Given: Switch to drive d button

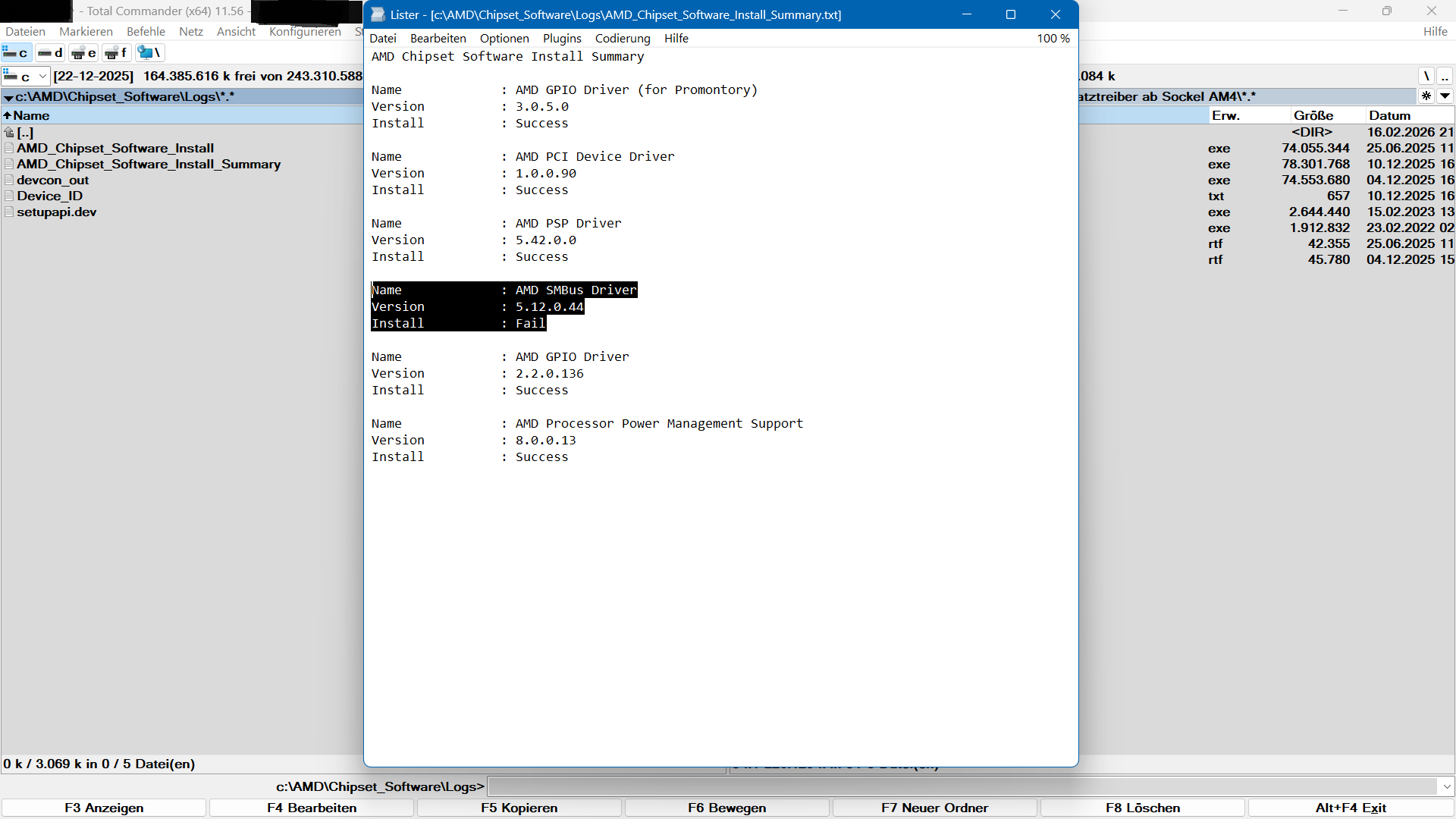Looking at the screenshot, I should 50,52.
